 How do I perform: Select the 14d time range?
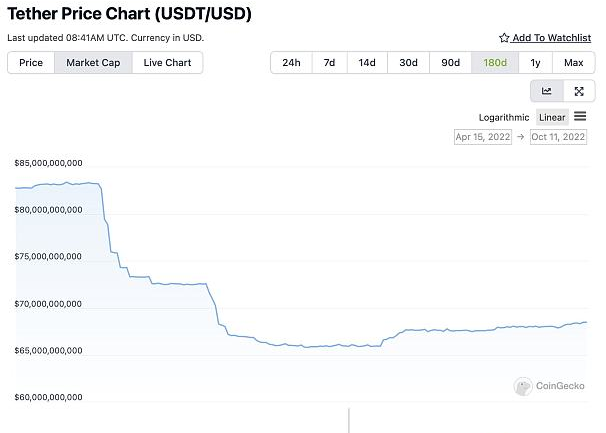pos(367,63)
